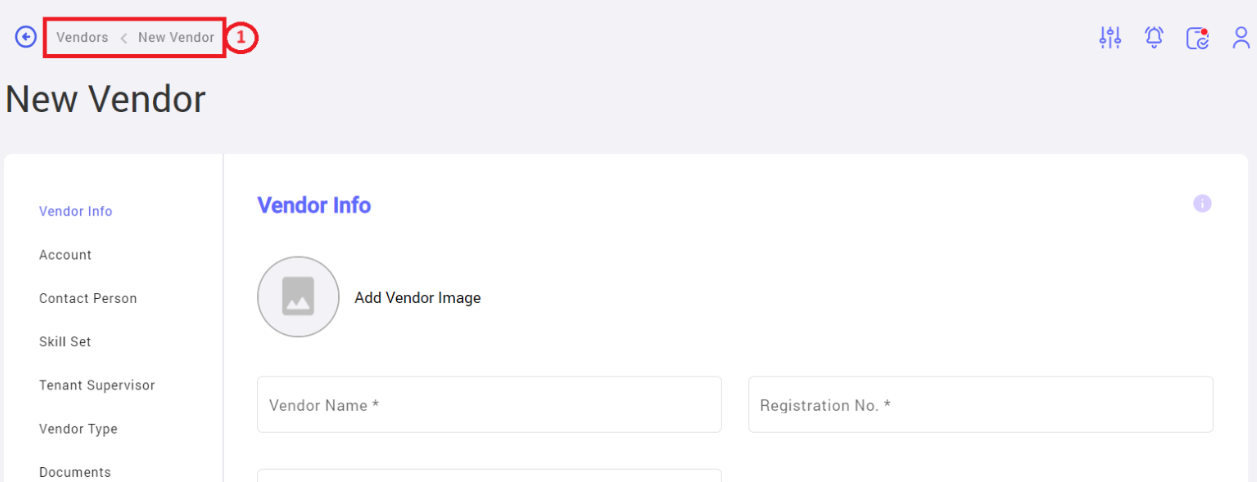Open the calendar icon with red dot
Screen dimensions: 1257x482
point(1198,38)
